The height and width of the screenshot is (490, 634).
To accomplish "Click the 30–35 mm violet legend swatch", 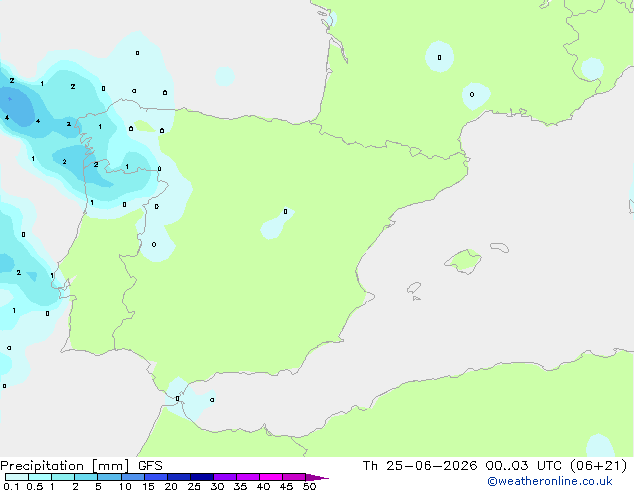I will click(x=225, y=477).
